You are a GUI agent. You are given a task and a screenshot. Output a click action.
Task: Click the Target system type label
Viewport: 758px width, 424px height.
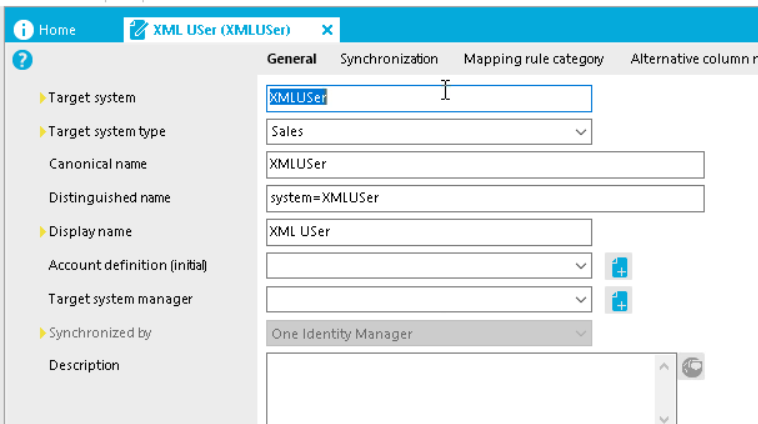pyautogui.click(x=107, y=132)
